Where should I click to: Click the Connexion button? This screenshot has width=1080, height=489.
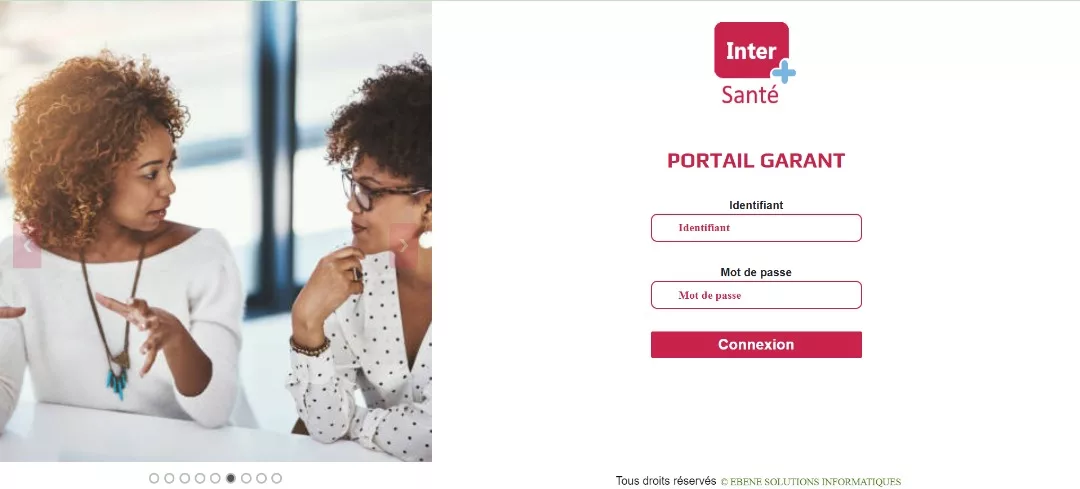[x=756, y=344]
